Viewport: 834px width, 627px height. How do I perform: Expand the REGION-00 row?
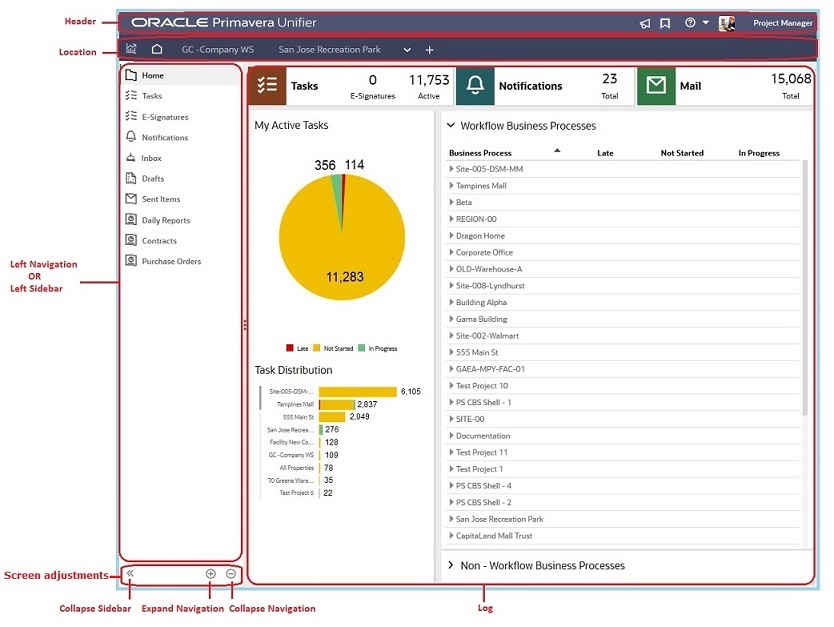452,219
